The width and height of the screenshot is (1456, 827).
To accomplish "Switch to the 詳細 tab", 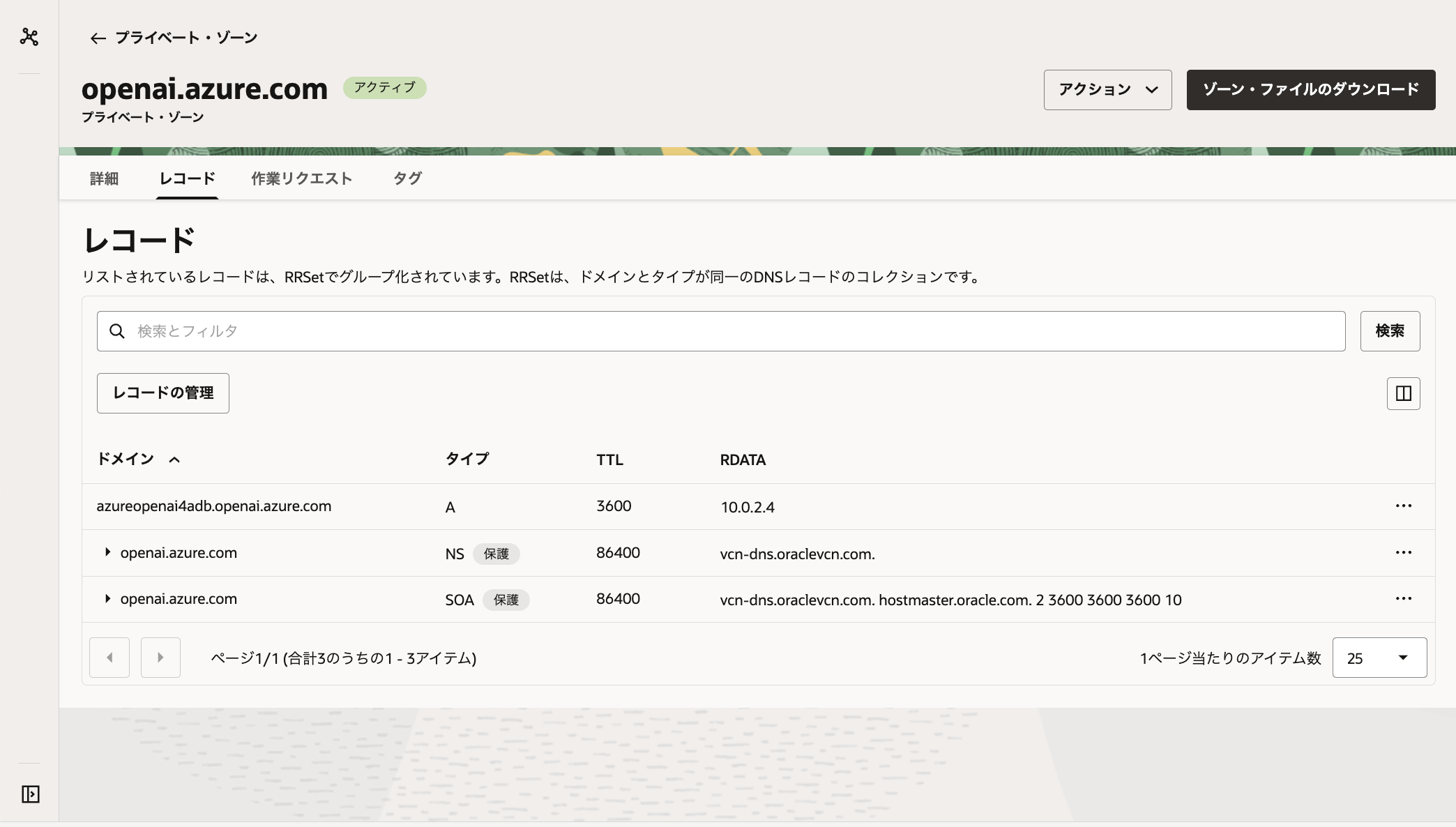I will pyautogui.click(x=103, y=179).
